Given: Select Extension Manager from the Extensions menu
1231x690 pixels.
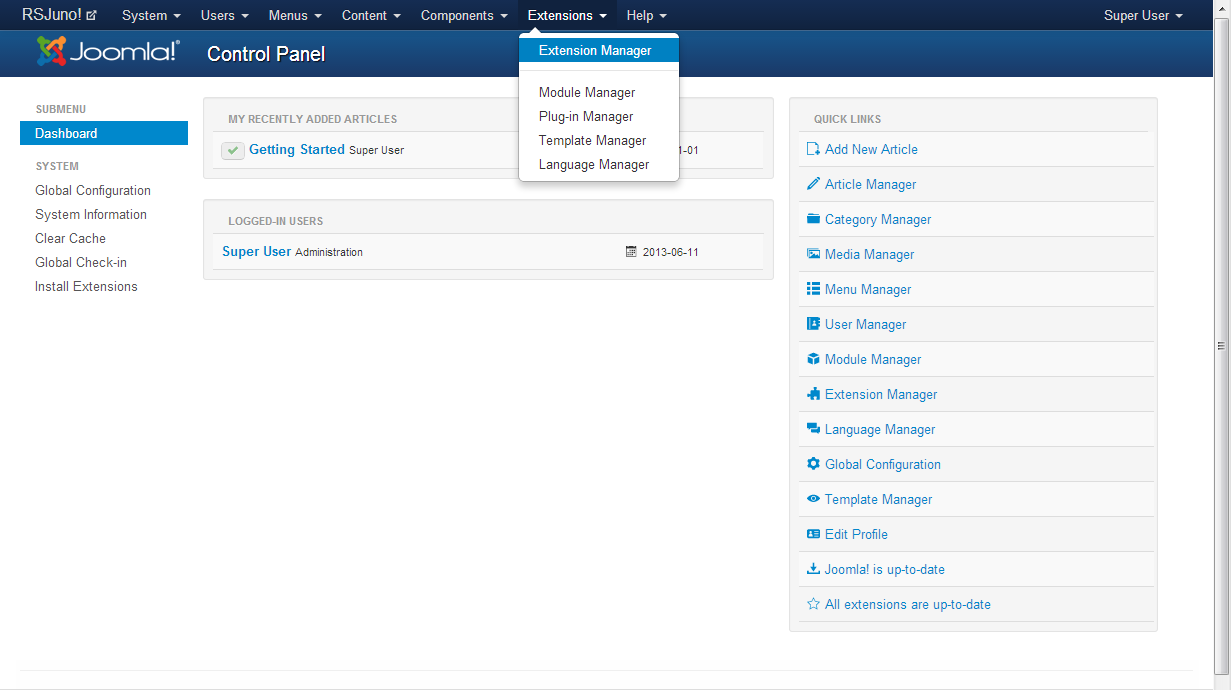Looking at the screenshot, I should pyautogui.click(x=599, y=50).
